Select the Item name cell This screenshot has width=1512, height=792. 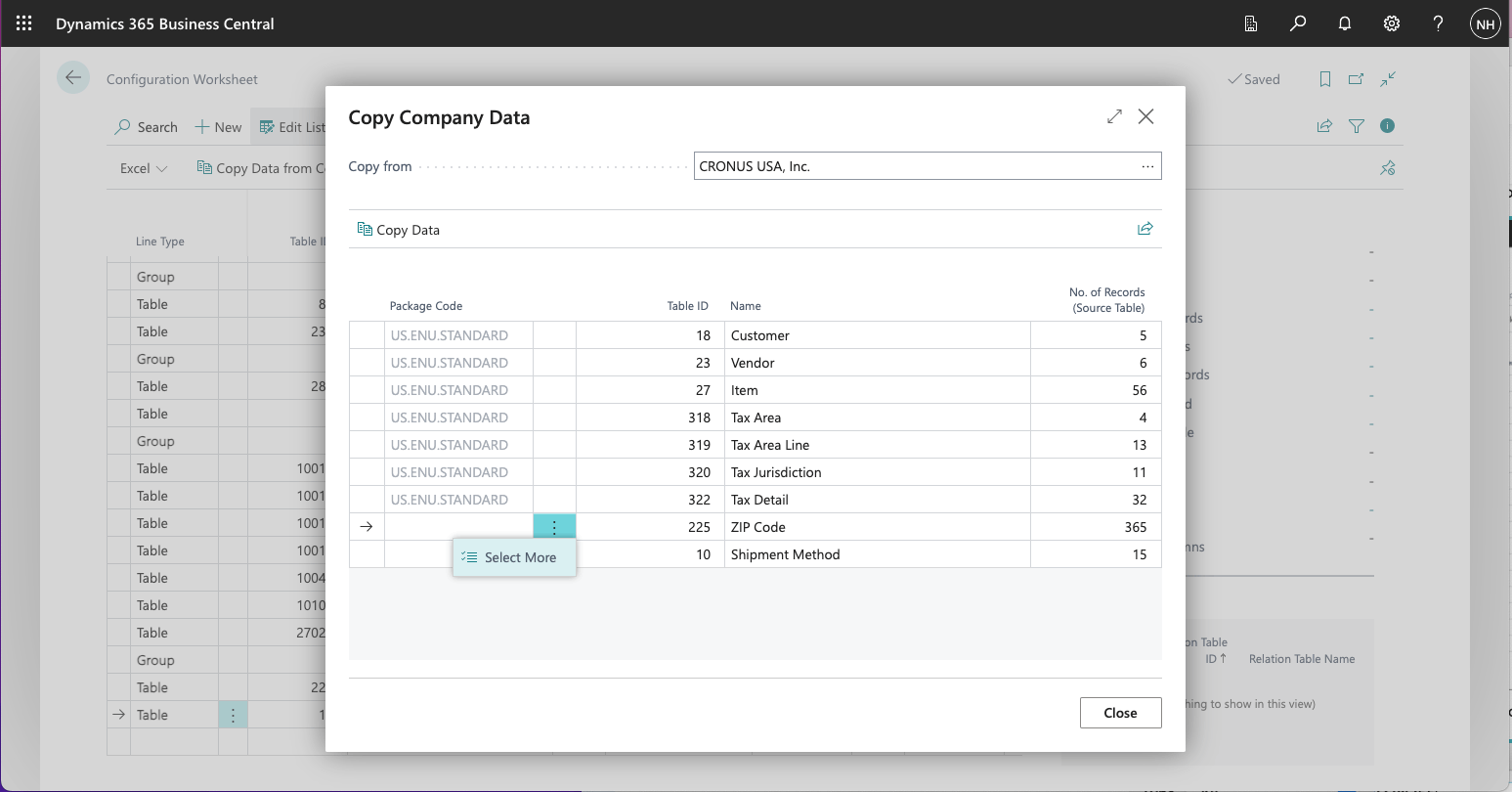click(x=877, y=390)
